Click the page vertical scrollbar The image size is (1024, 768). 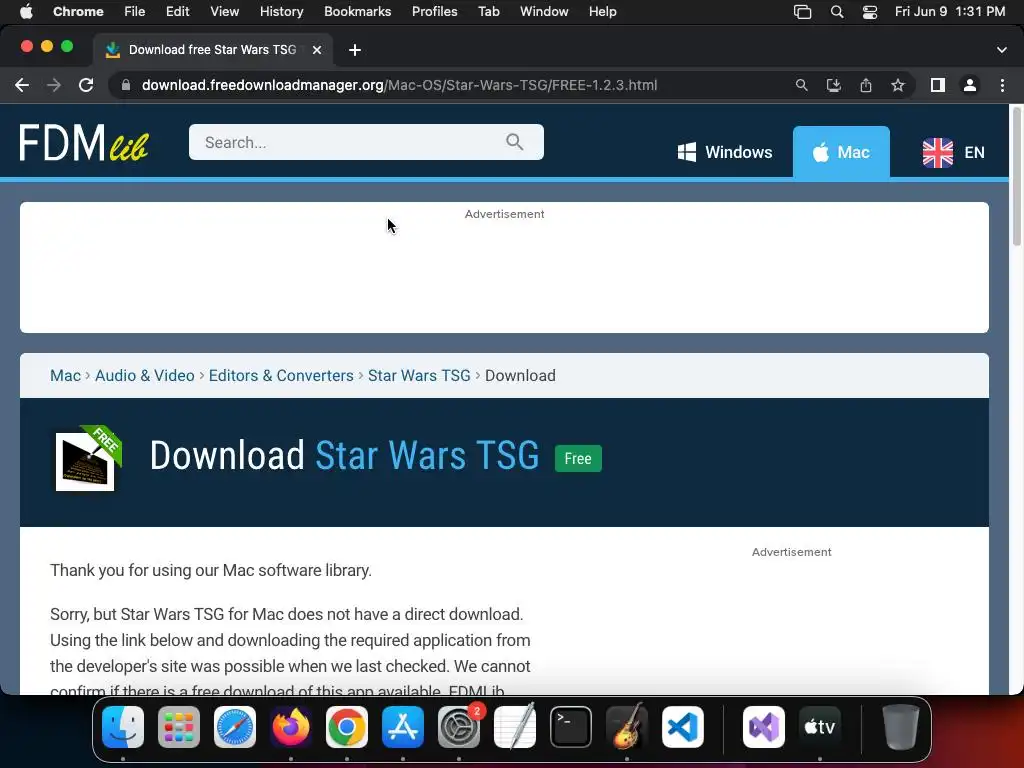pos(1016,178)
